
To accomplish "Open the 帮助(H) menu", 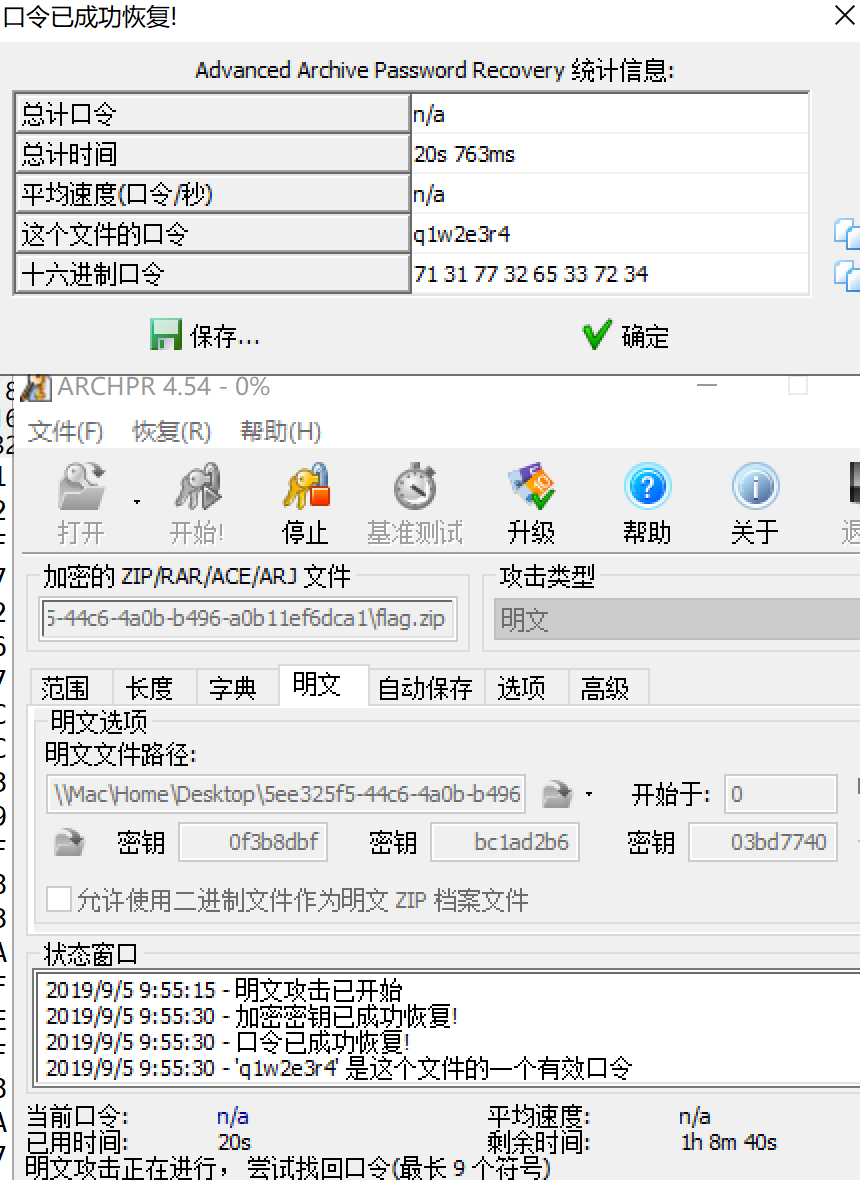I will pos(281,432).
